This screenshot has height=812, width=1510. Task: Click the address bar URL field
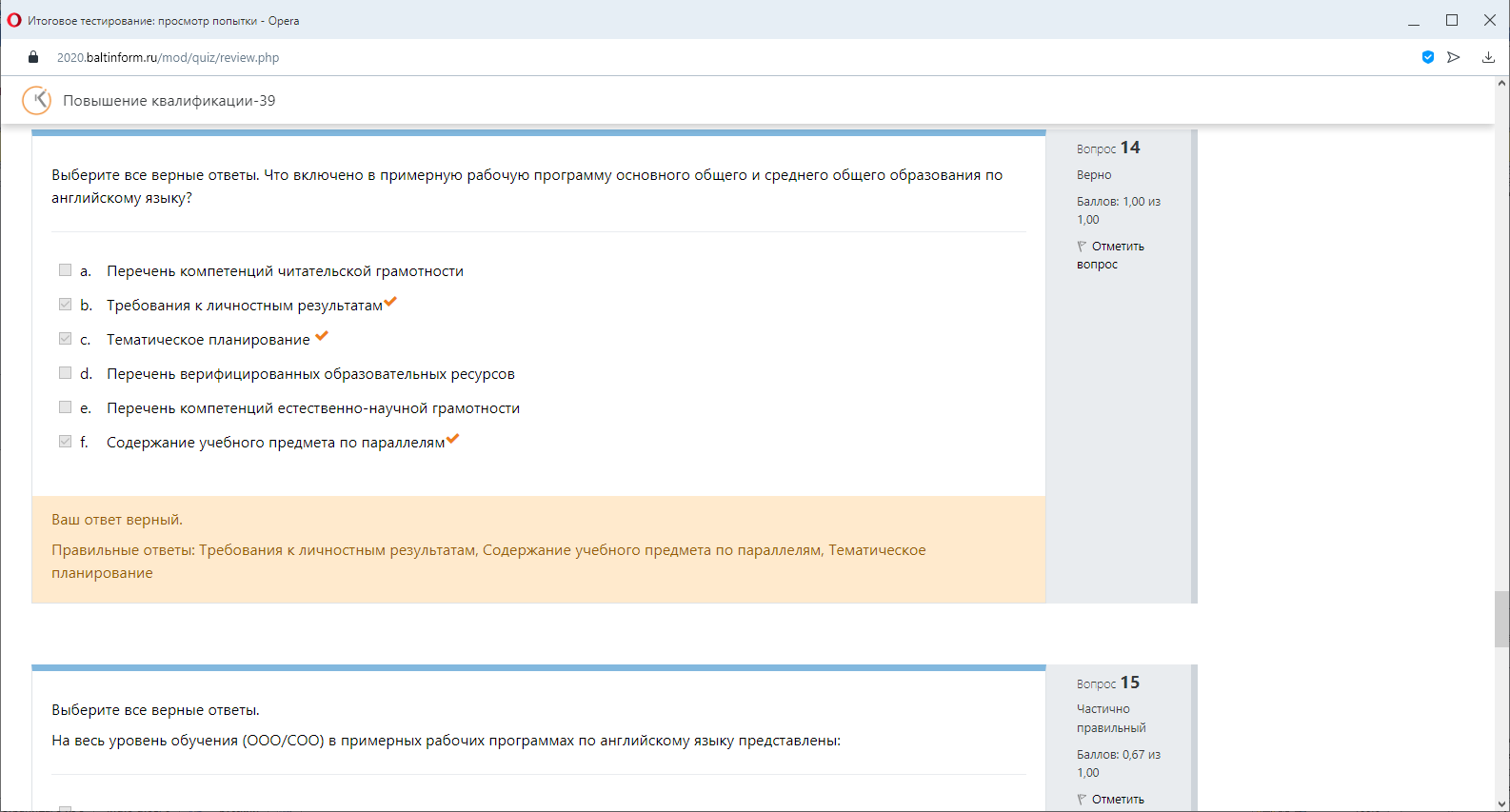(x=168, y=57)
